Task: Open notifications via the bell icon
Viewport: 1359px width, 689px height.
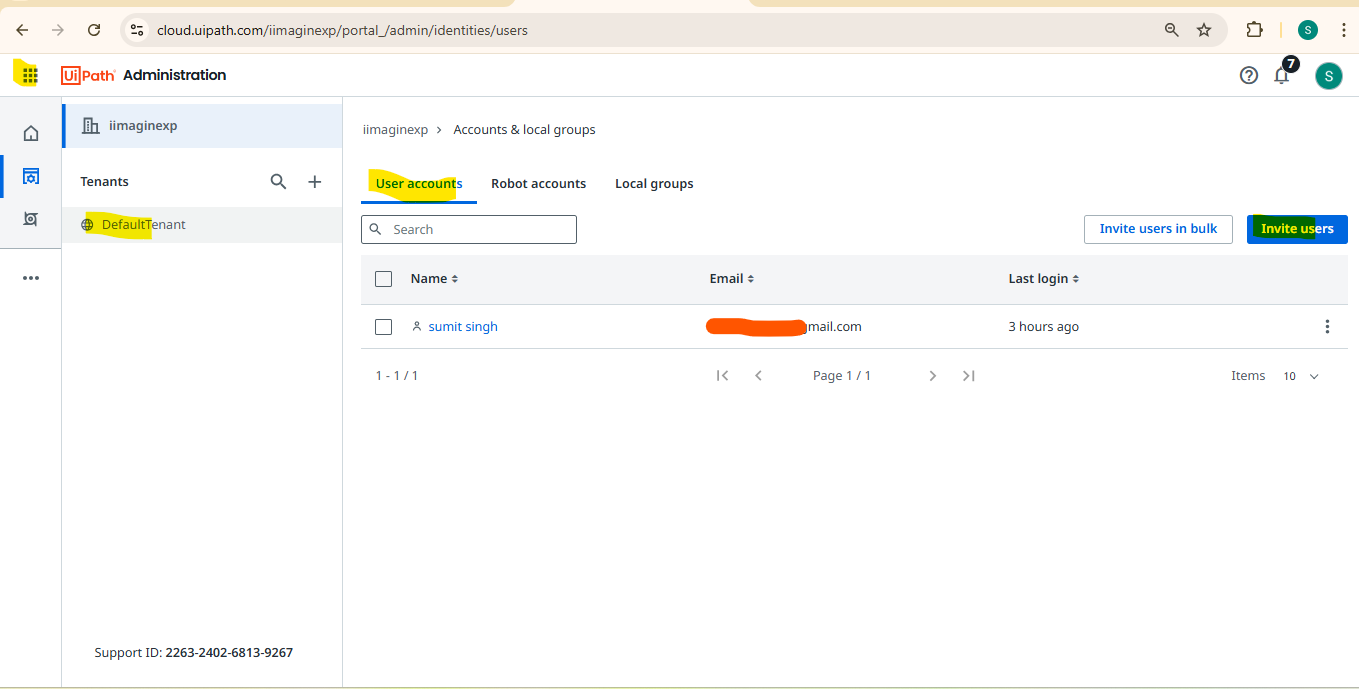Action: [x=1281, y=75]
